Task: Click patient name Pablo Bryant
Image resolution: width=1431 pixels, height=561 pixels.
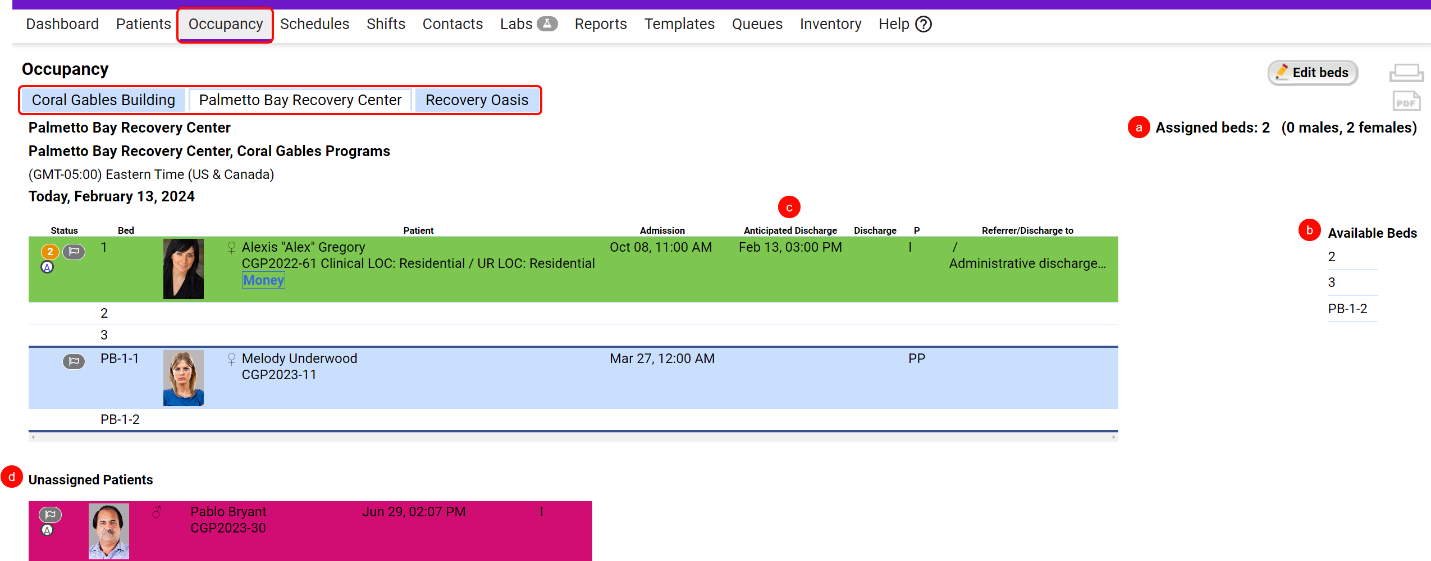Action: point(228,512)
